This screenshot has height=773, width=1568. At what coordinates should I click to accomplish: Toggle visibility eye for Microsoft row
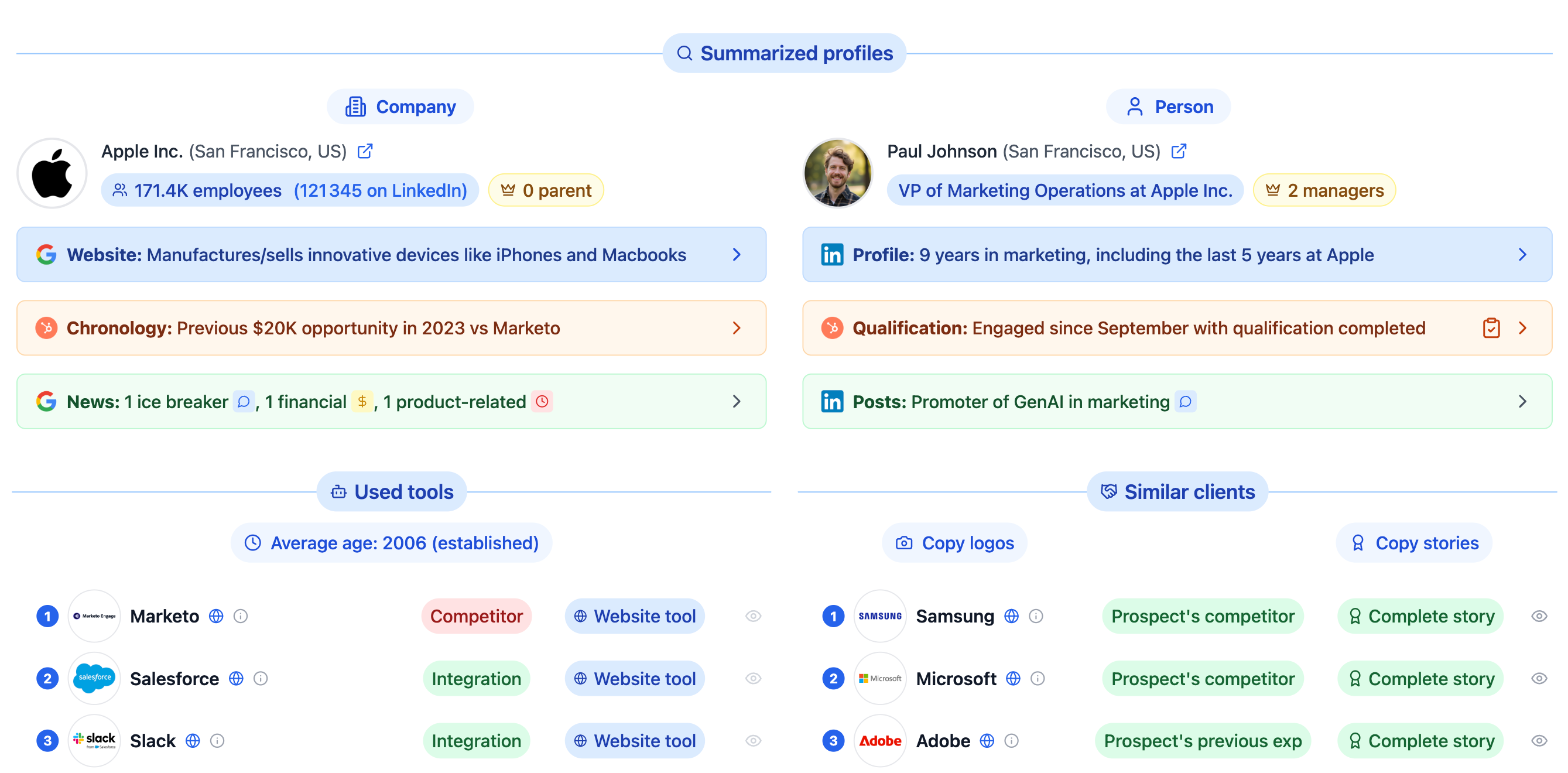pos(1539,678)
